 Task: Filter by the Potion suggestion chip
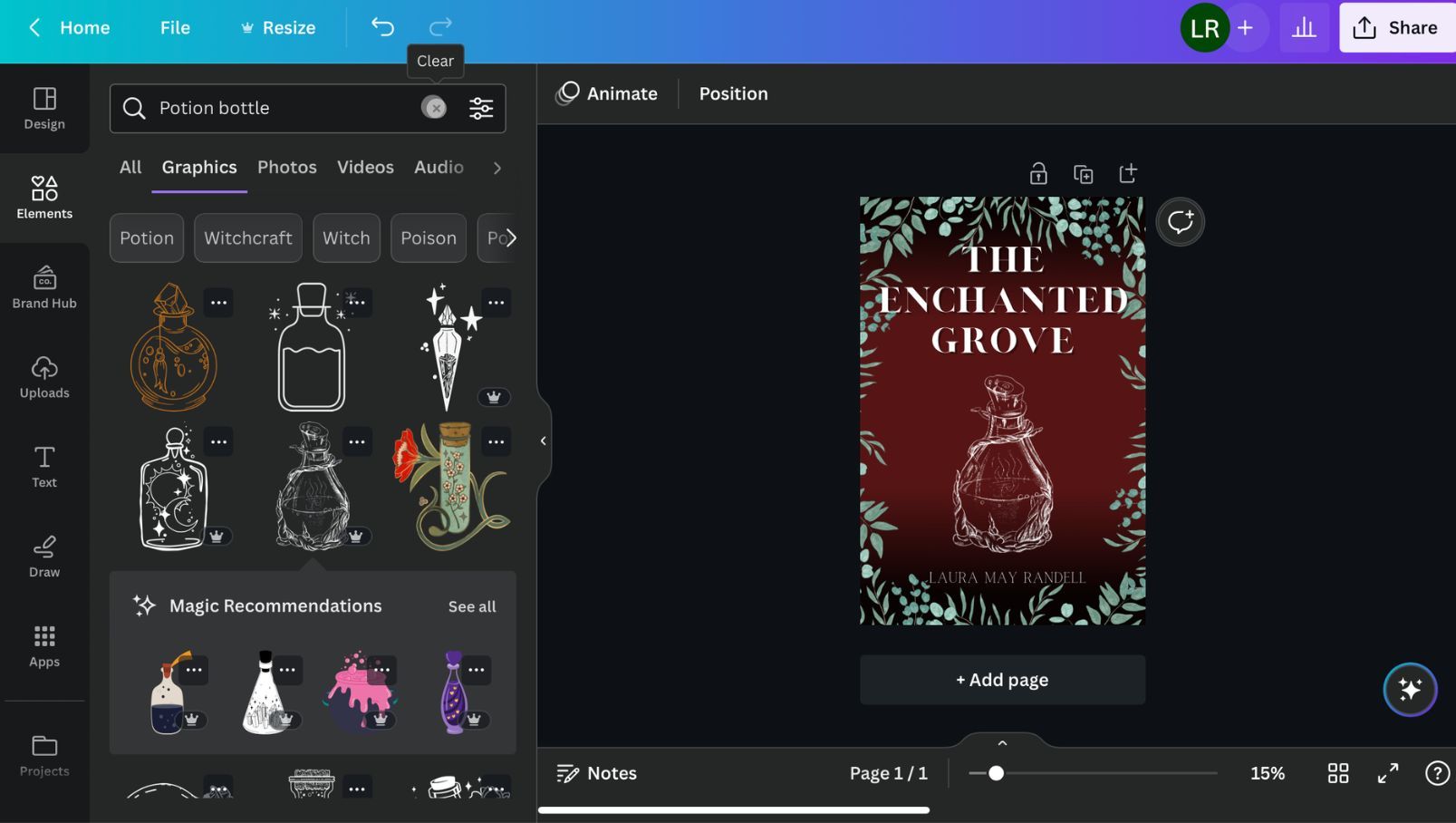coord(147,238)
